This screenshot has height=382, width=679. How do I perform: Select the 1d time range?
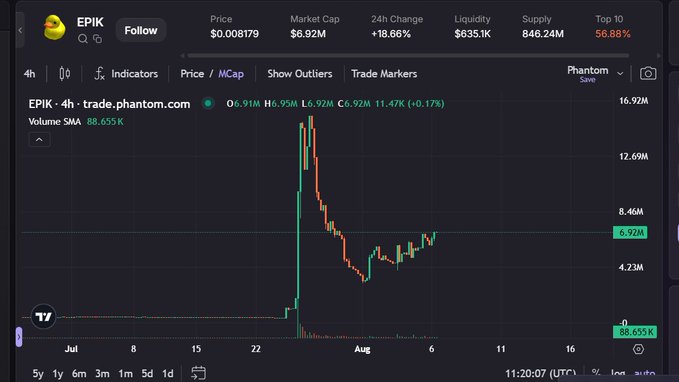(168, 373)
